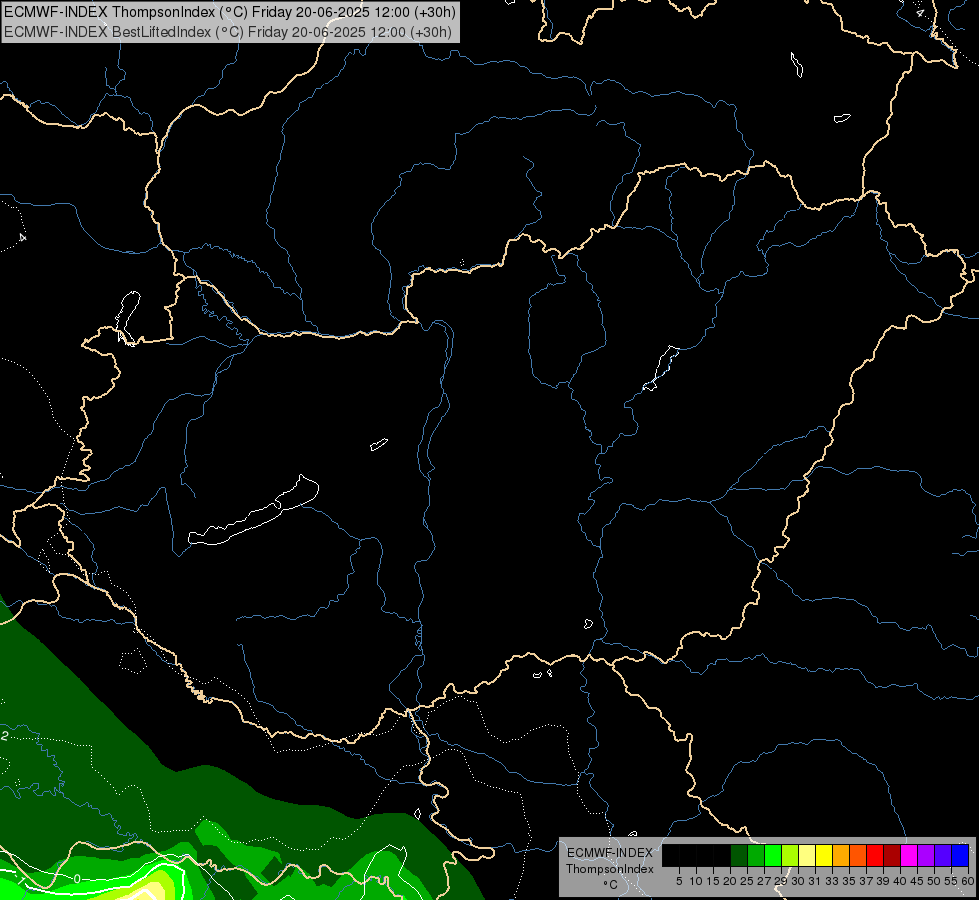Select the orange-red 35–37 legend swatch
Screen dimensions: 979x900
click(x=858, y=855)
